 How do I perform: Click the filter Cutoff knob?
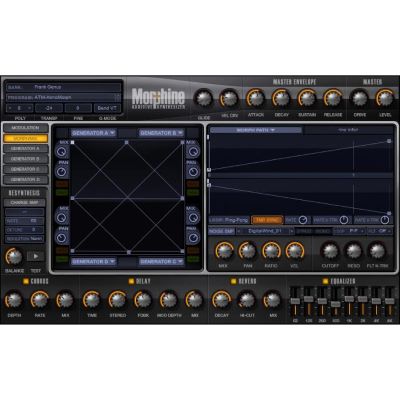coord(330,251)
